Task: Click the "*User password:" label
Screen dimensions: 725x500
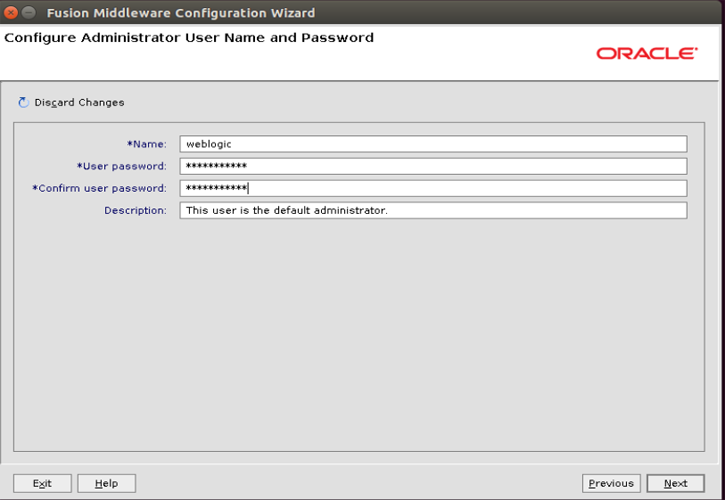Action: tap(122, 166)
